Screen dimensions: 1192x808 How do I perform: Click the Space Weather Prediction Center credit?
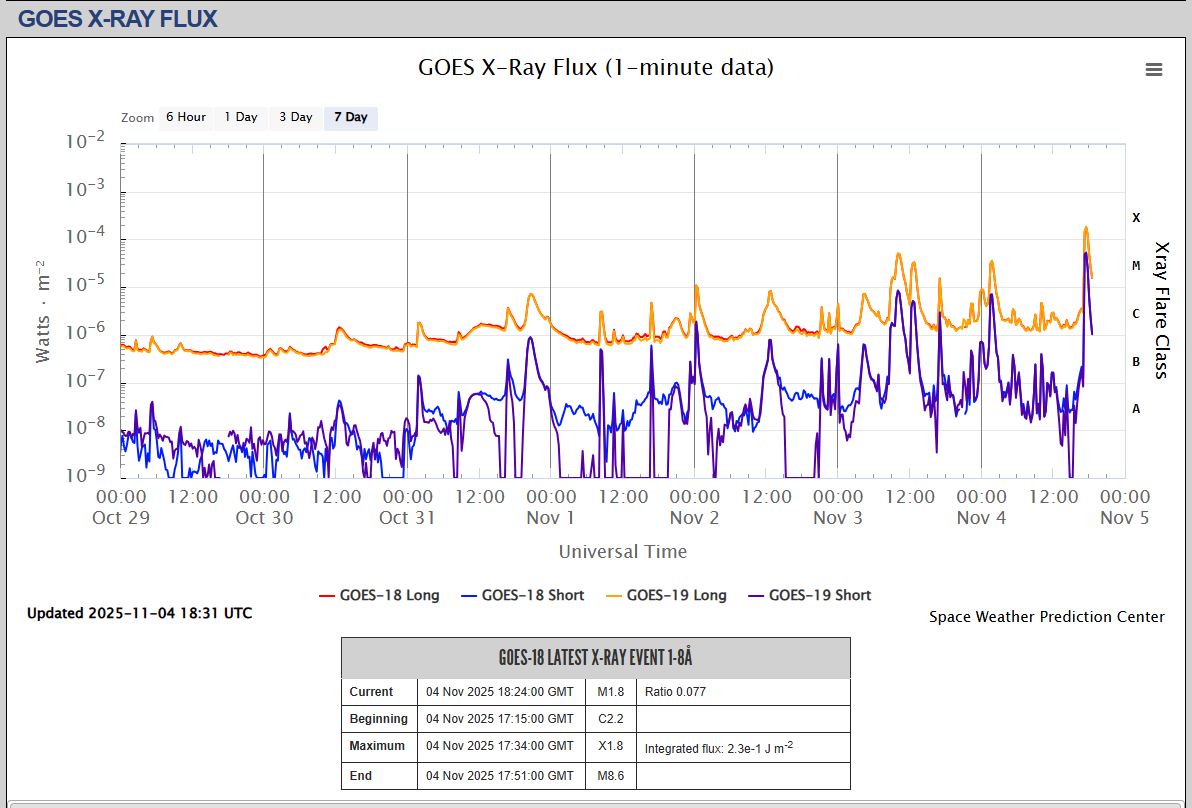(x=1046, y=617)
